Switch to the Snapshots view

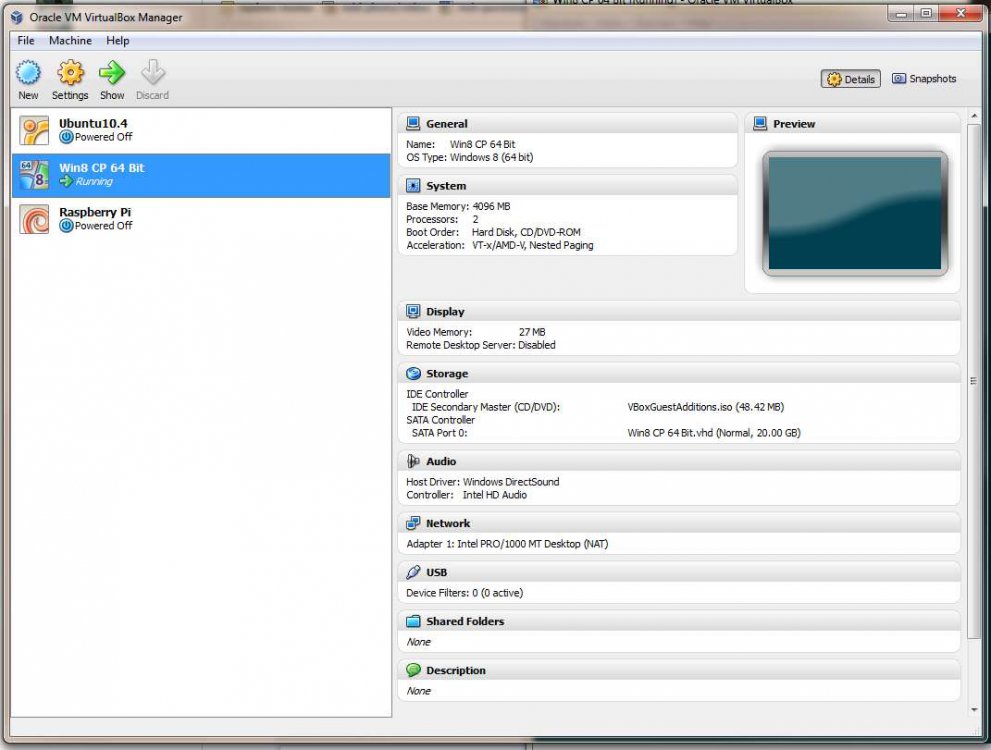pyautogui.click(x=924, y=79)
